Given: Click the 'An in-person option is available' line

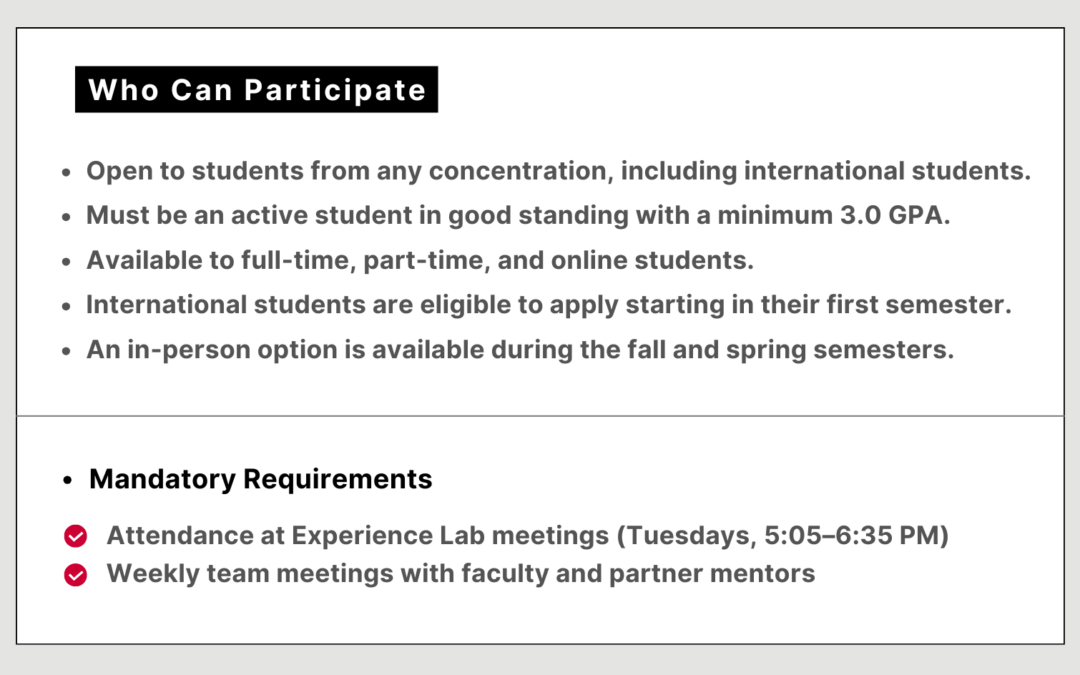Looking at the screenshot, I should 520,350.
